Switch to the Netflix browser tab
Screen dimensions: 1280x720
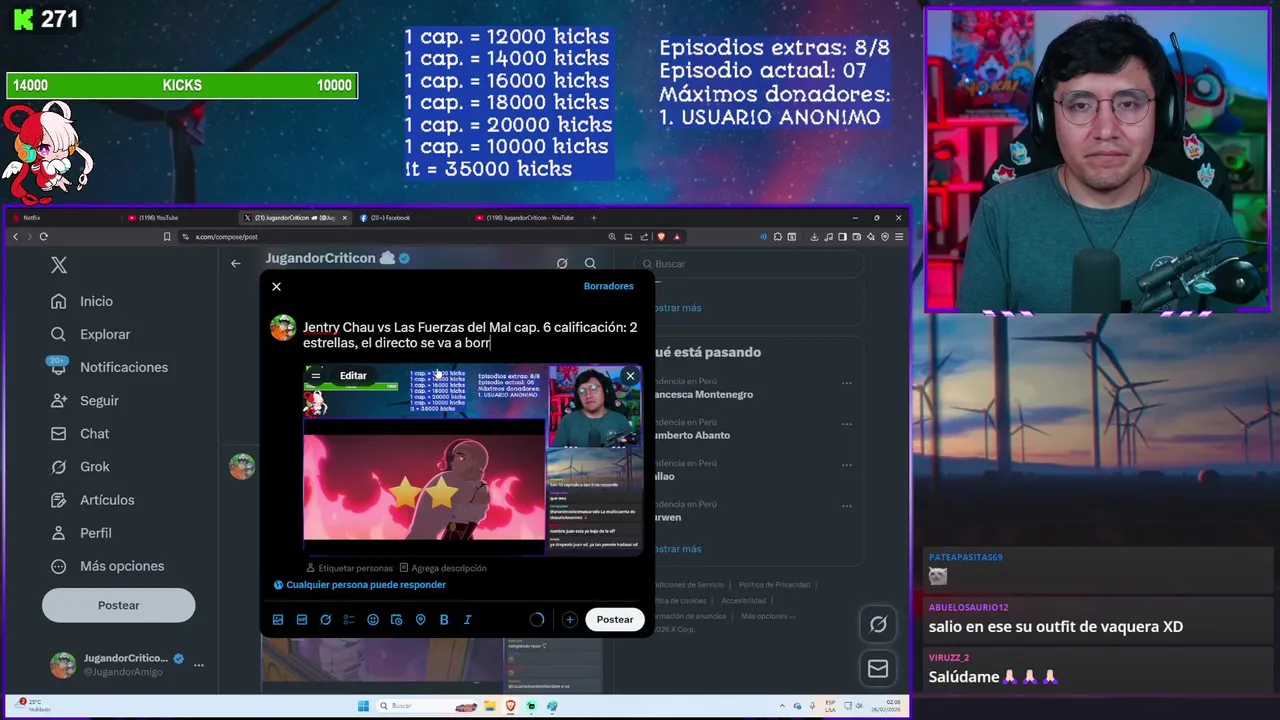pyautogui.click(x=65, y=218)
